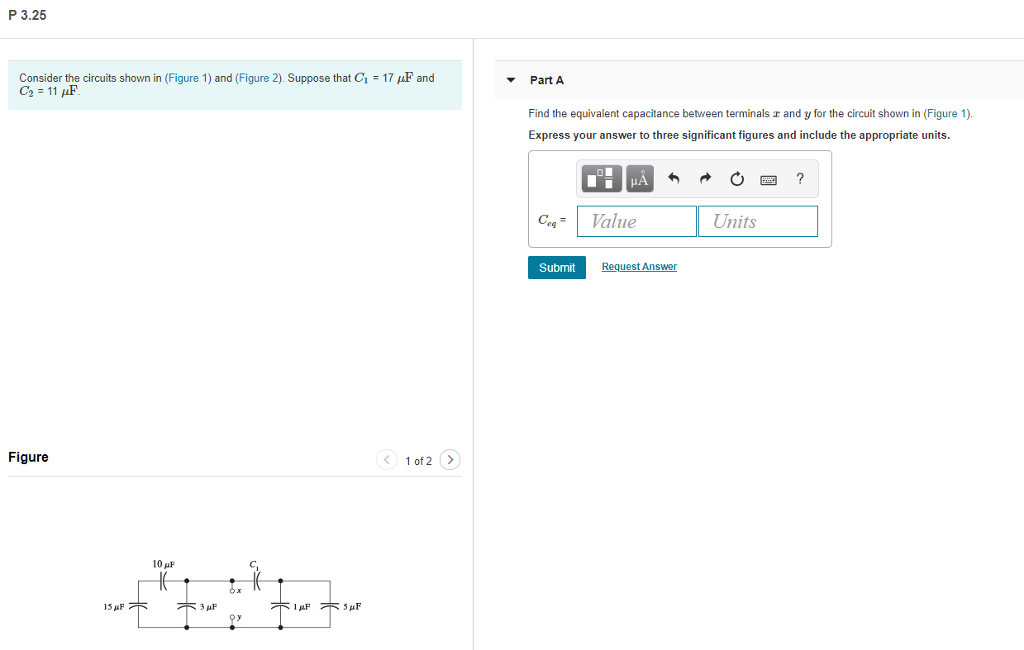The image size is (1024, 650).
Task: Click the Request Answer link
Action: coord(639,267)
